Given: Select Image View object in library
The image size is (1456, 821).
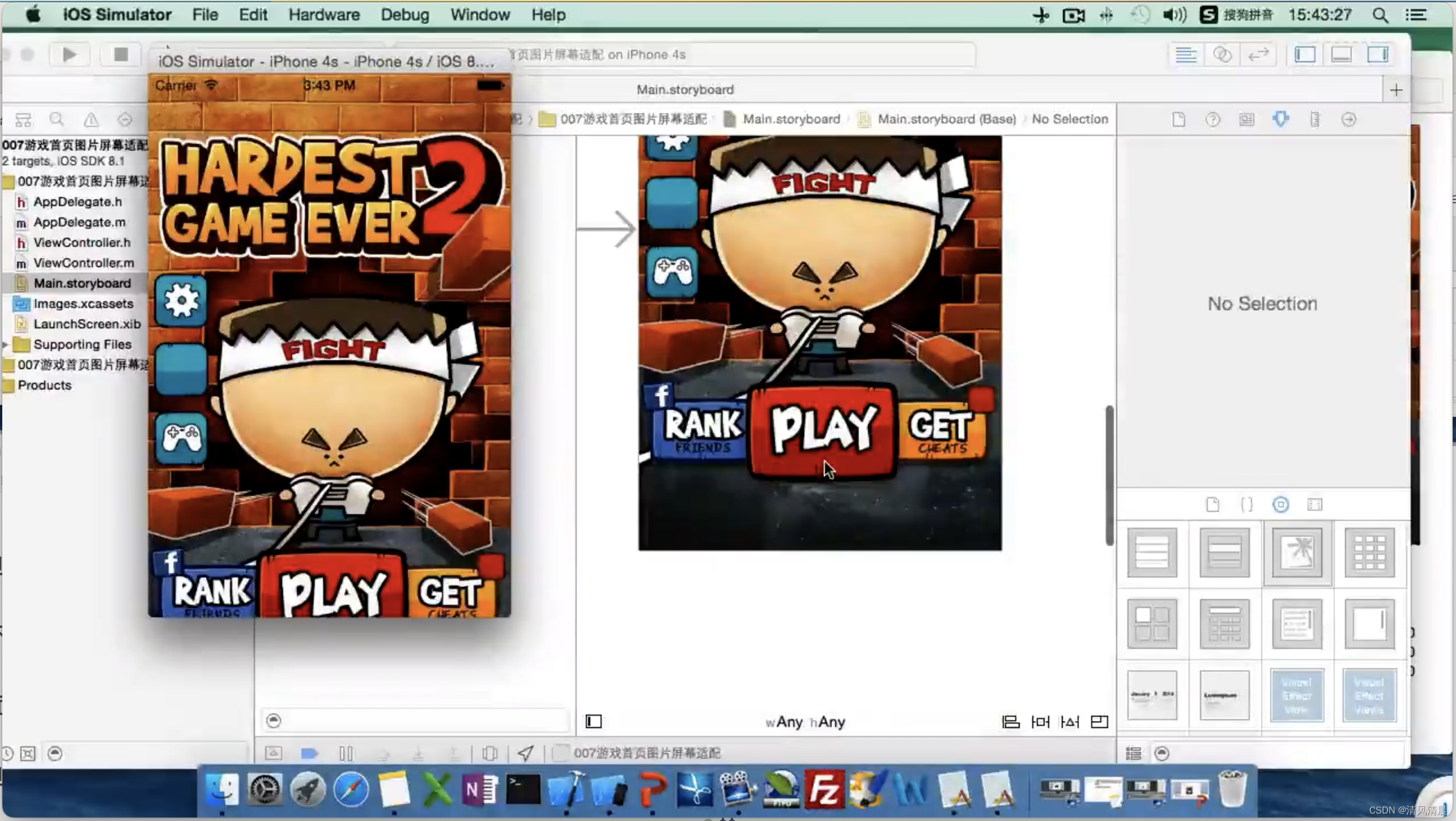Looking at the screenshot, I should [1297, 553].
